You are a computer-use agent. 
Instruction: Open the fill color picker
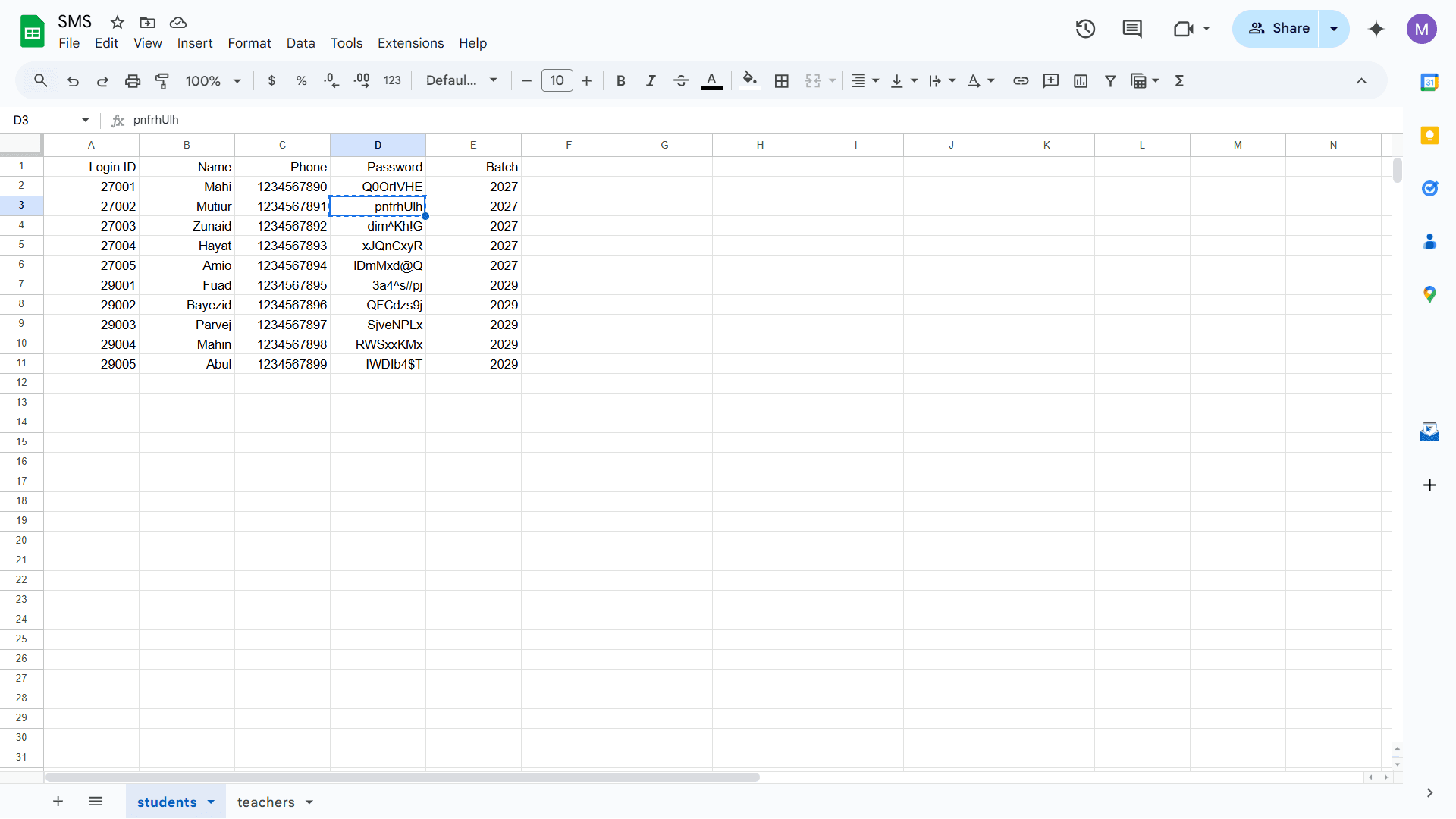(x=750, y=80)
